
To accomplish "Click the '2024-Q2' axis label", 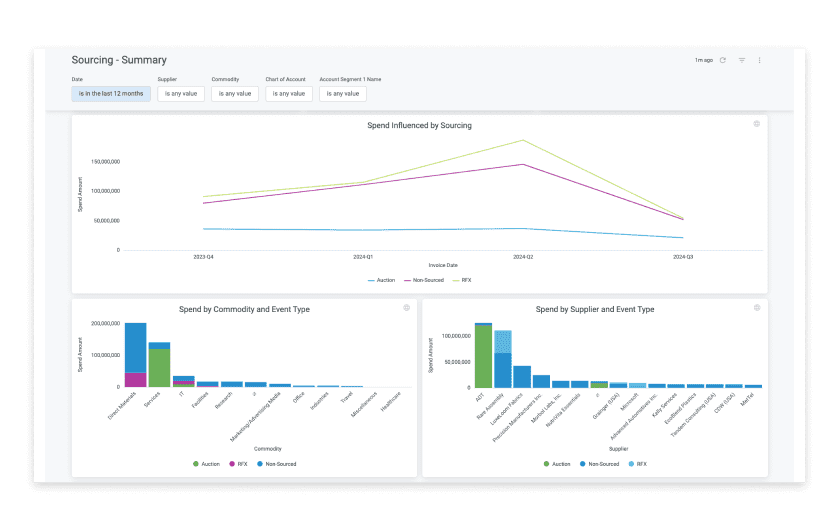I will pos(523,257).
